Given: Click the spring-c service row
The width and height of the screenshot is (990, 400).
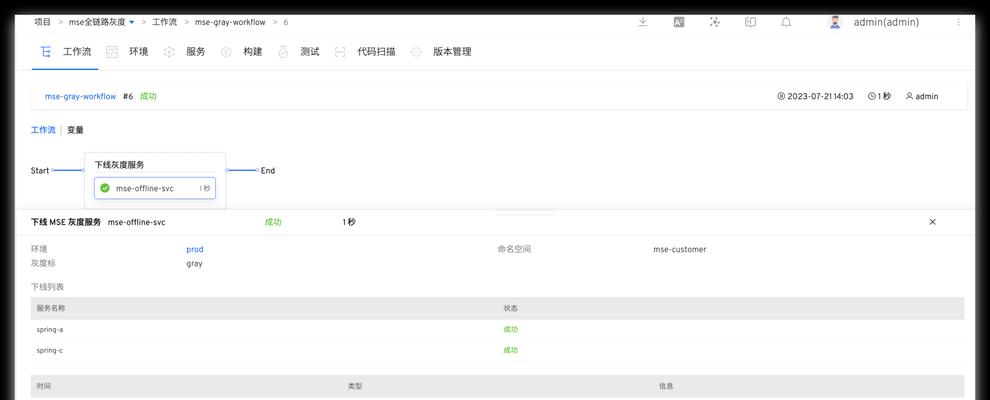Looking at the screenshot, I should coord(498,350).
